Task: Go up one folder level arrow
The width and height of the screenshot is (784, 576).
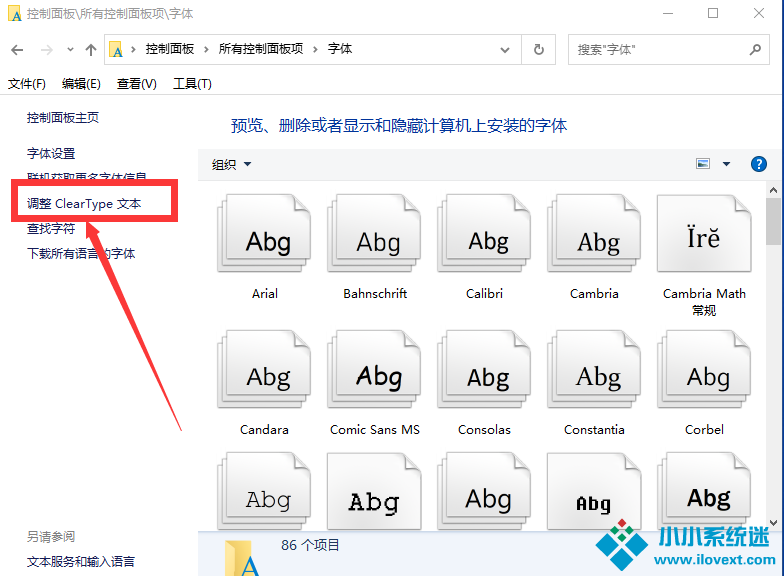Action: [90, 50]
